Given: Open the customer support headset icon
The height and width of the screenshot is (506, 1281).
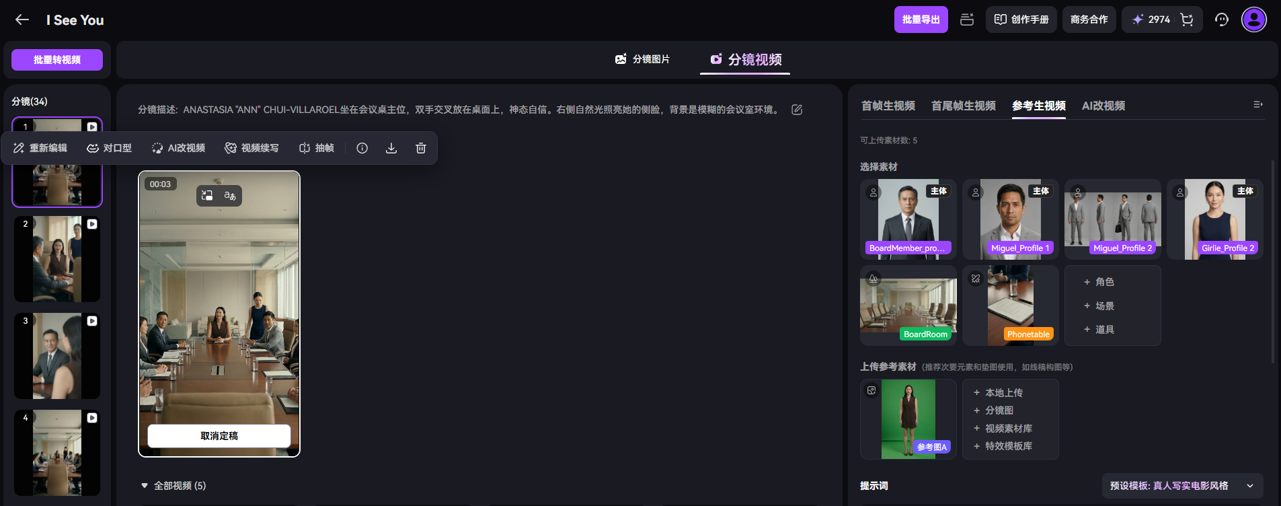Looking at the screenshot, I should [x=1221, y=20].
